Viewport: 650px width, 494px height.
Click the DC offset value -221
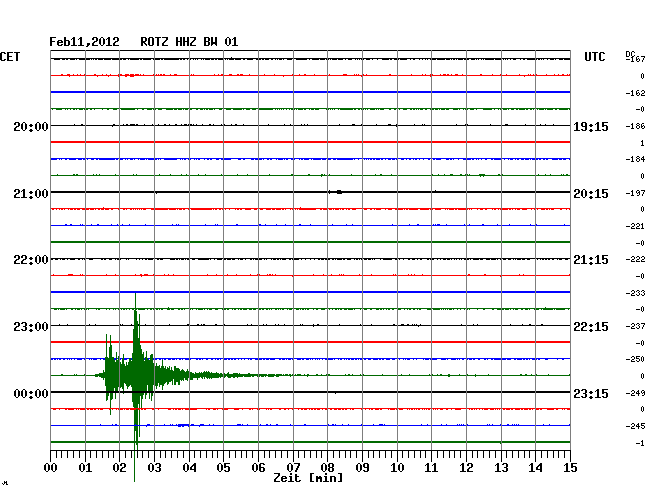pos(635,226)
